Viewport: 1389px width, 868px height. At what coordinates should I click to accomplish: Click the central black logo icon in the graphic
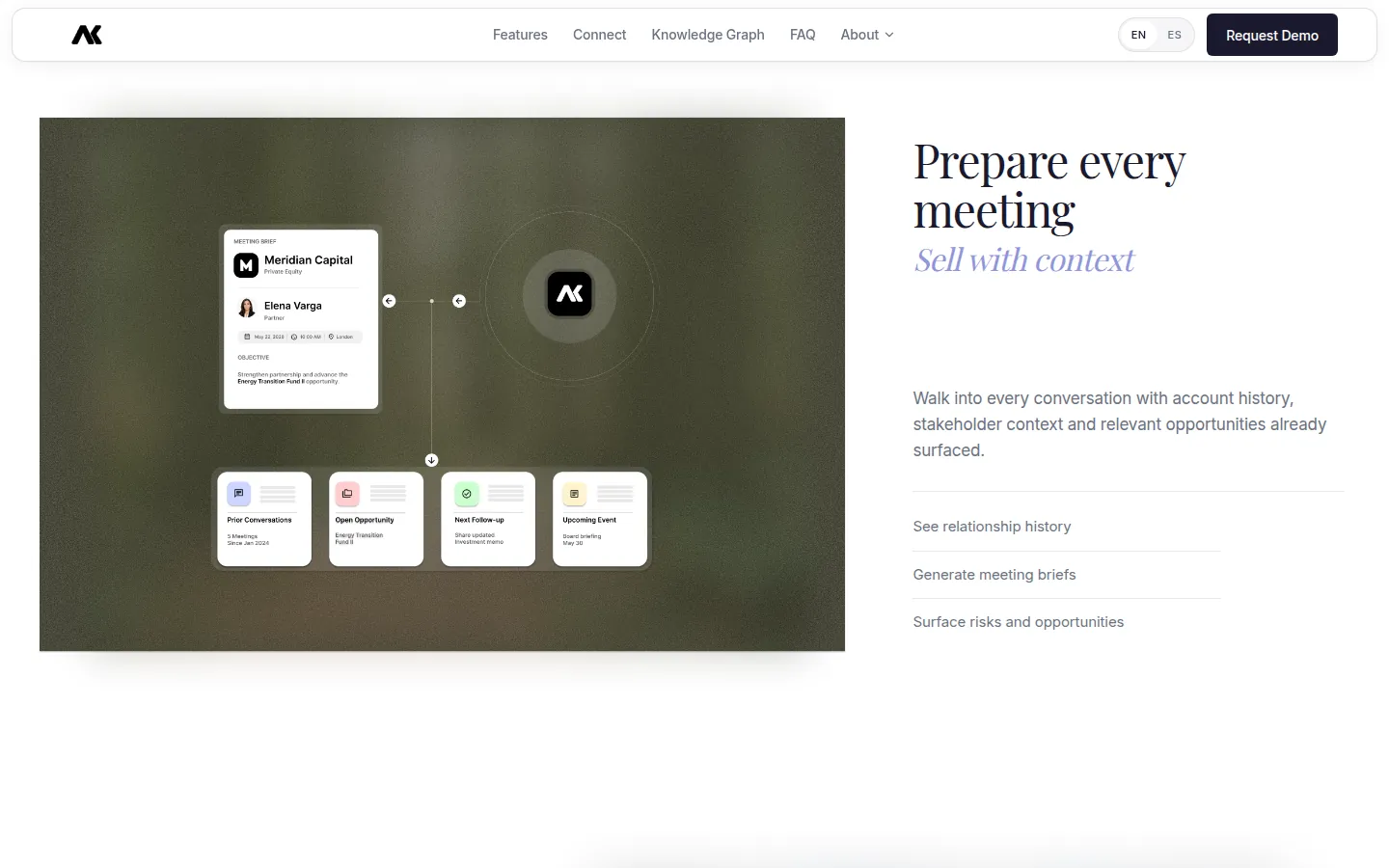pos(569,294)
